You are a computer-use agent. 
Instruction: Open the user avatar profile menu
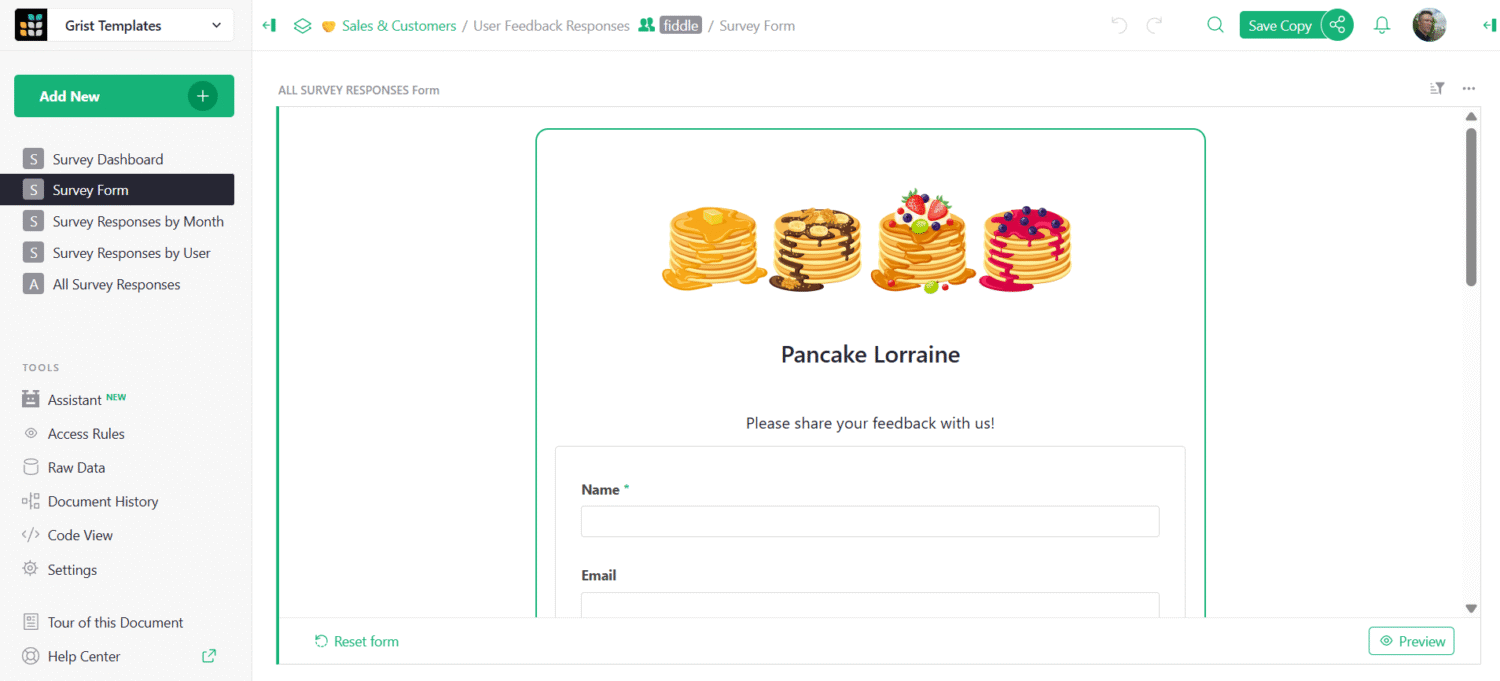click(1429, 26)
